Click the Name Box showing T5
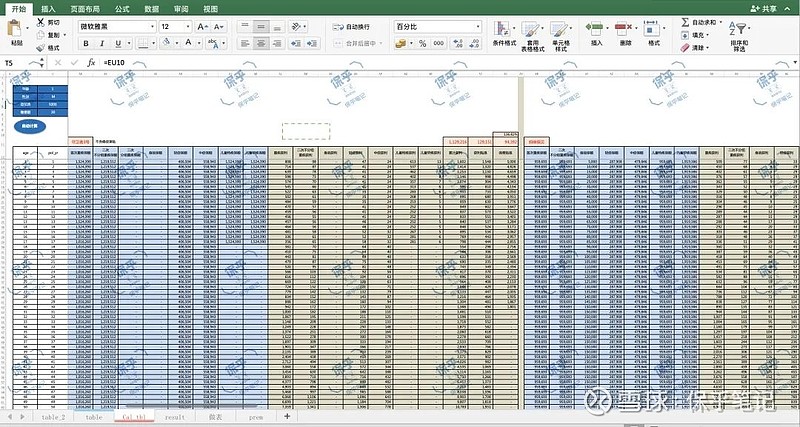This screenshot has height=427, width=800. coord(18,62)
